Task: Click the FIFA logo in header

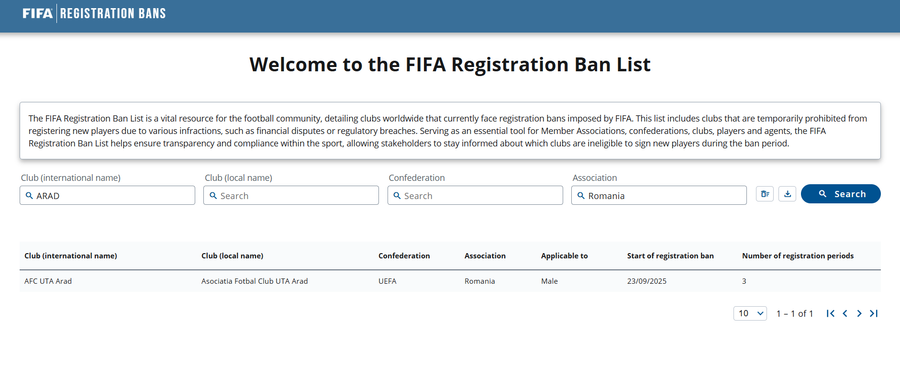Action: coord(38,13)
